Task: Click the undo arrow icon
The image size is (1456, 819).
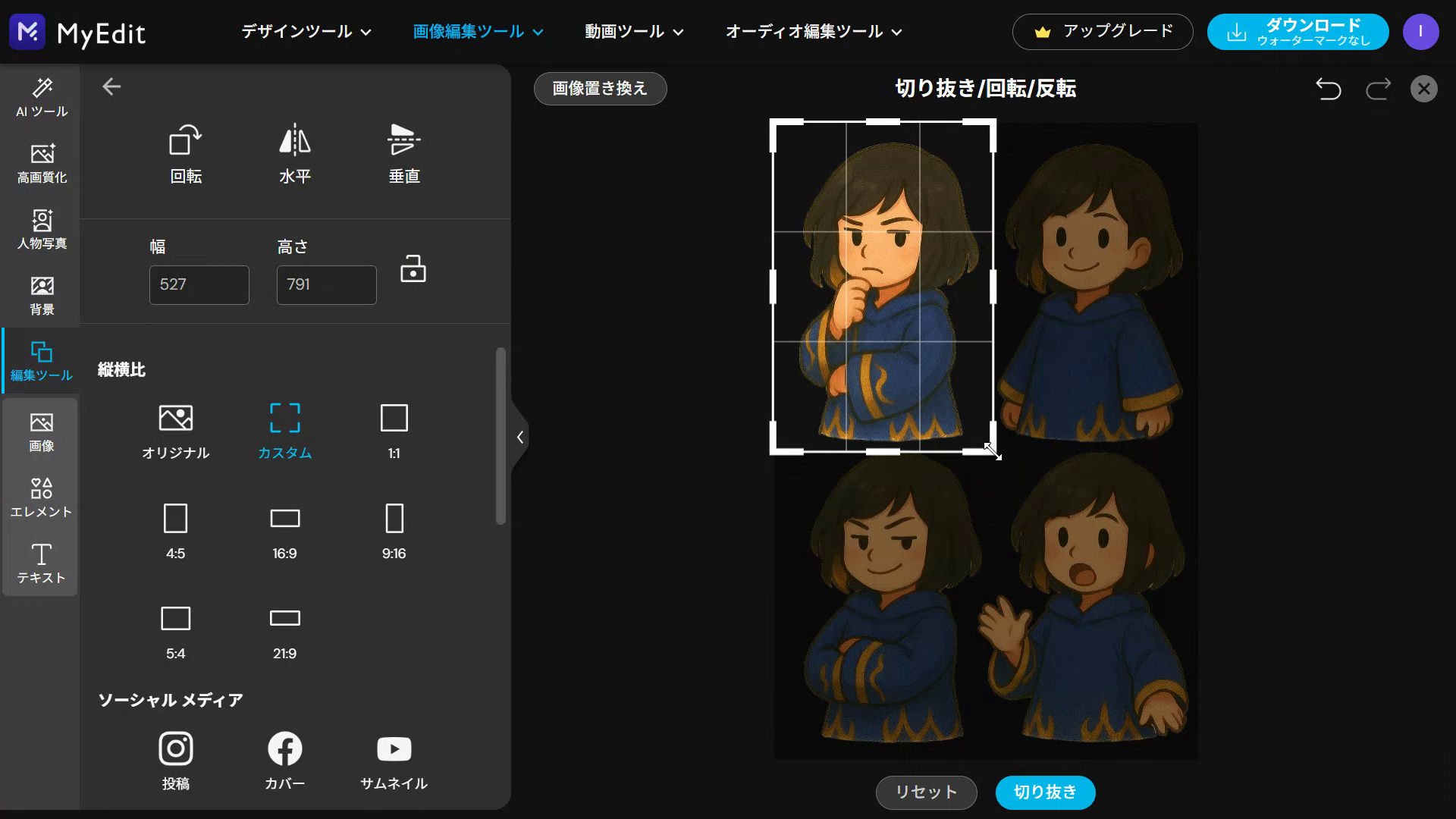Action: (x=1328, y=89)
